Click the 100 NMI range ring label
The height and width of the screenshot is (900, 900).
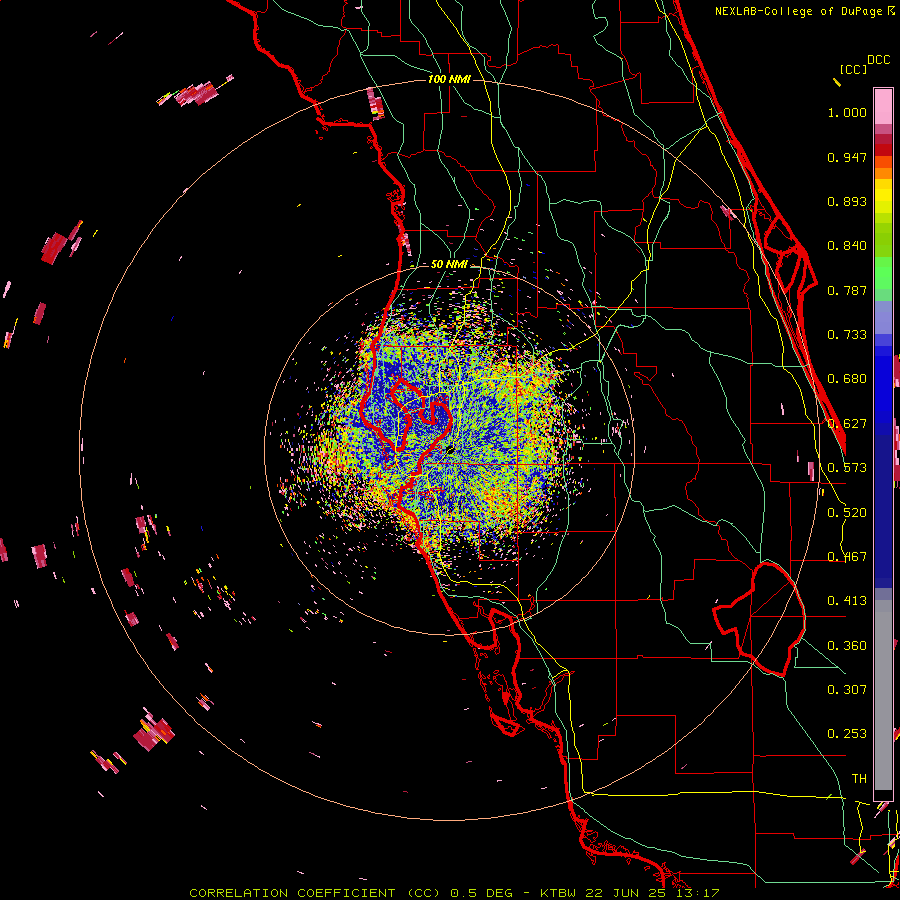coord(449,79)
